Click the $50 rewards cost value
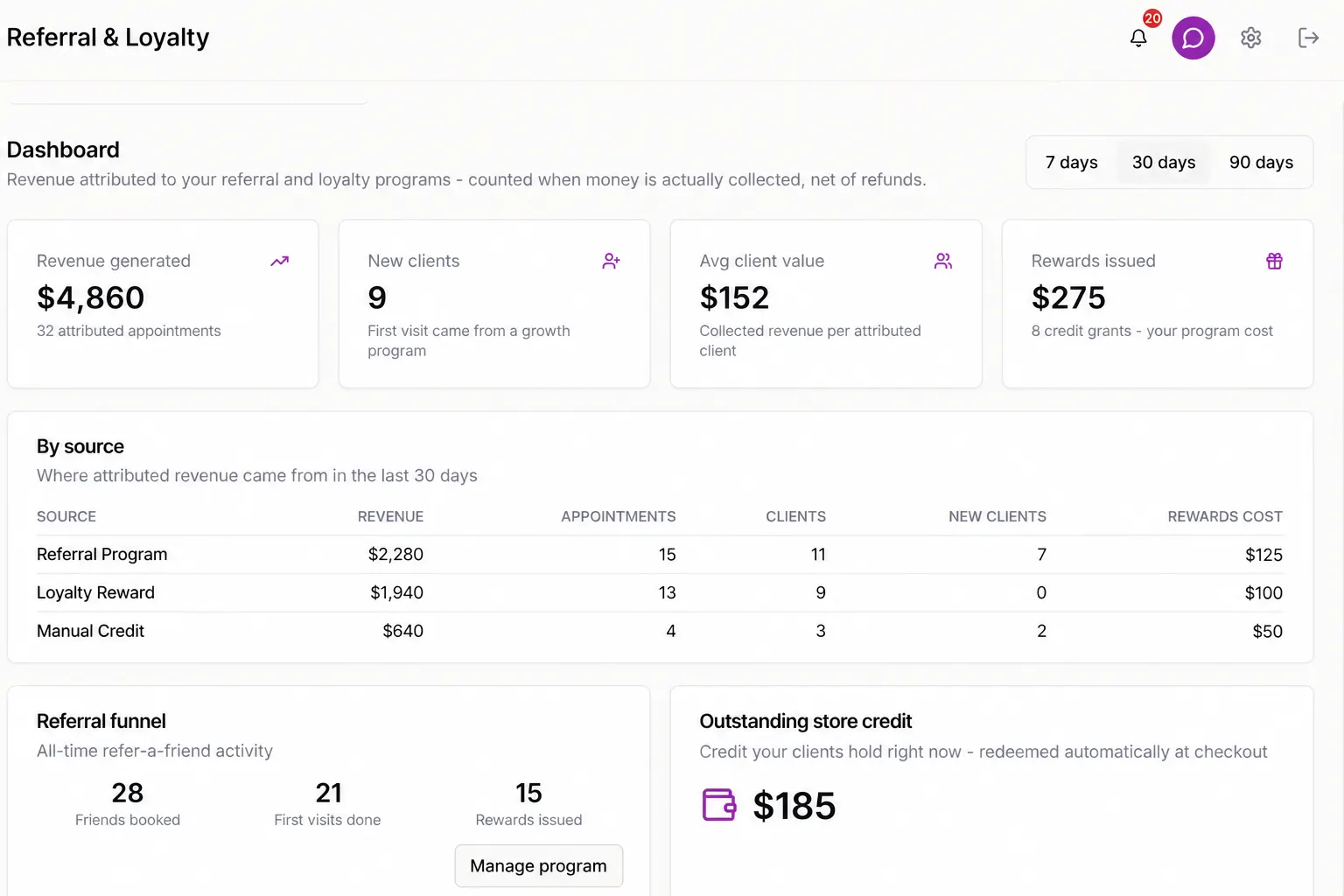Viewport: 1344px width, 896px height. pos(1267,632)
